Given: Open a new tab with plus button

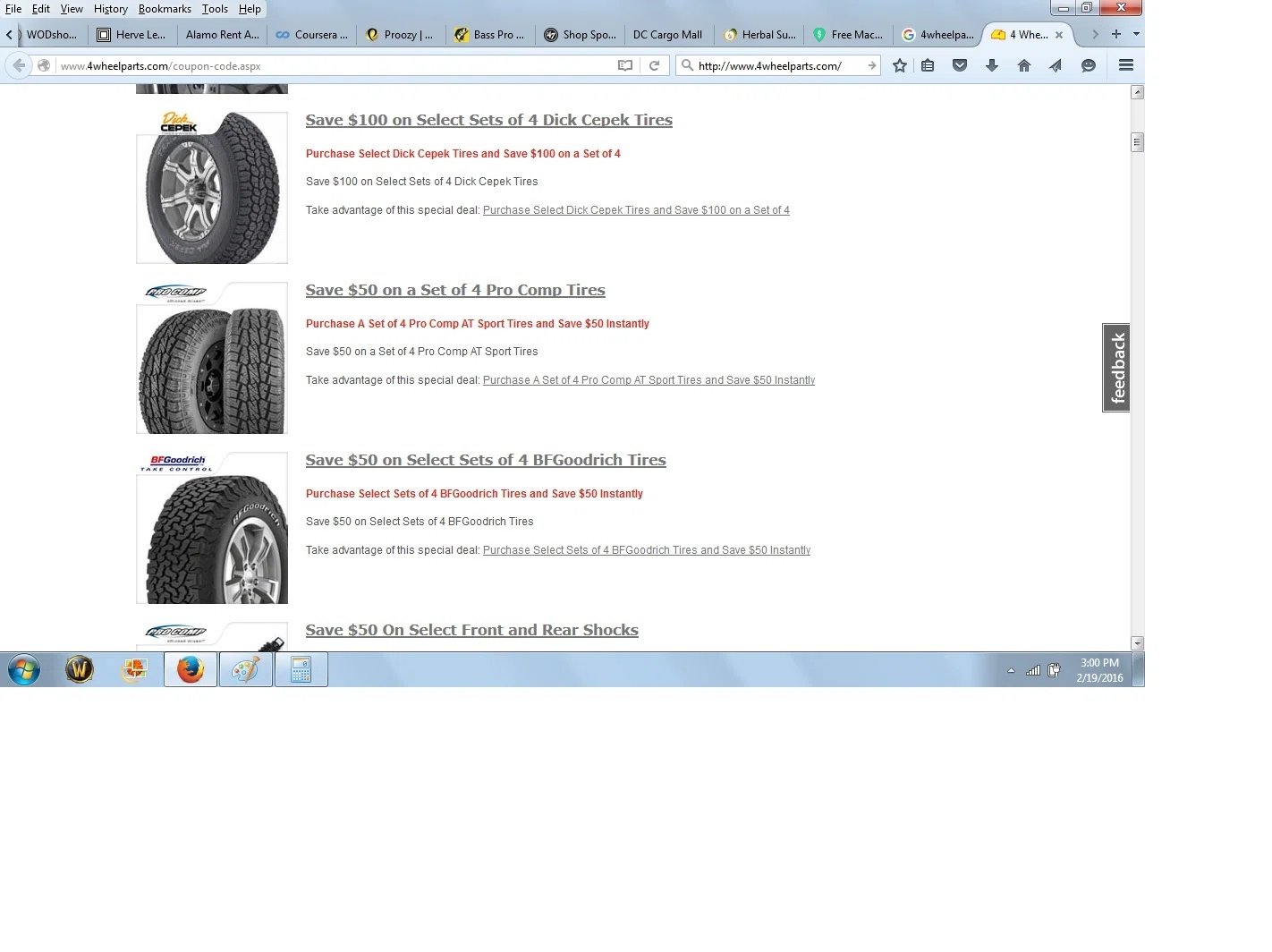Looking at the screenshot, I should coord(1116,34).
